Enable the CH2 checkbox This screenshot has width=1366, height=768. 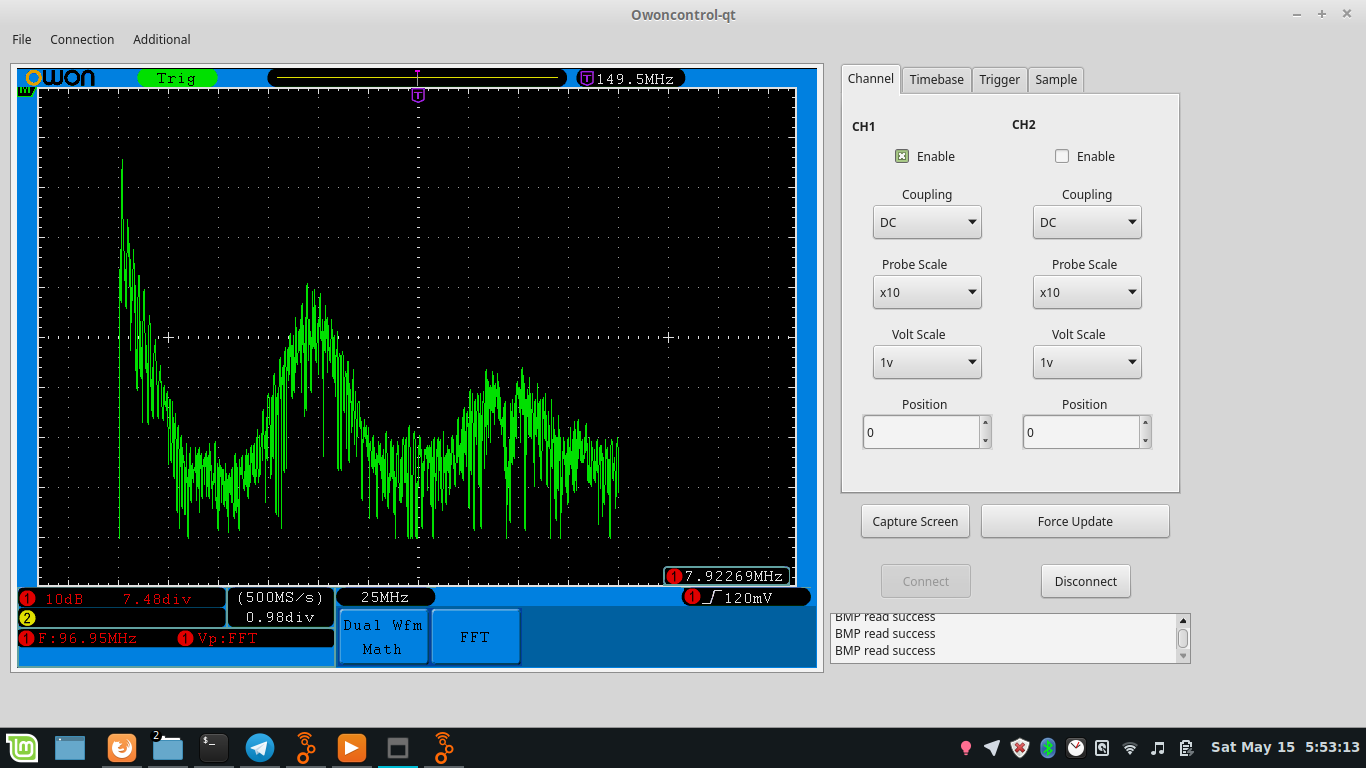tap(1062, 156)
